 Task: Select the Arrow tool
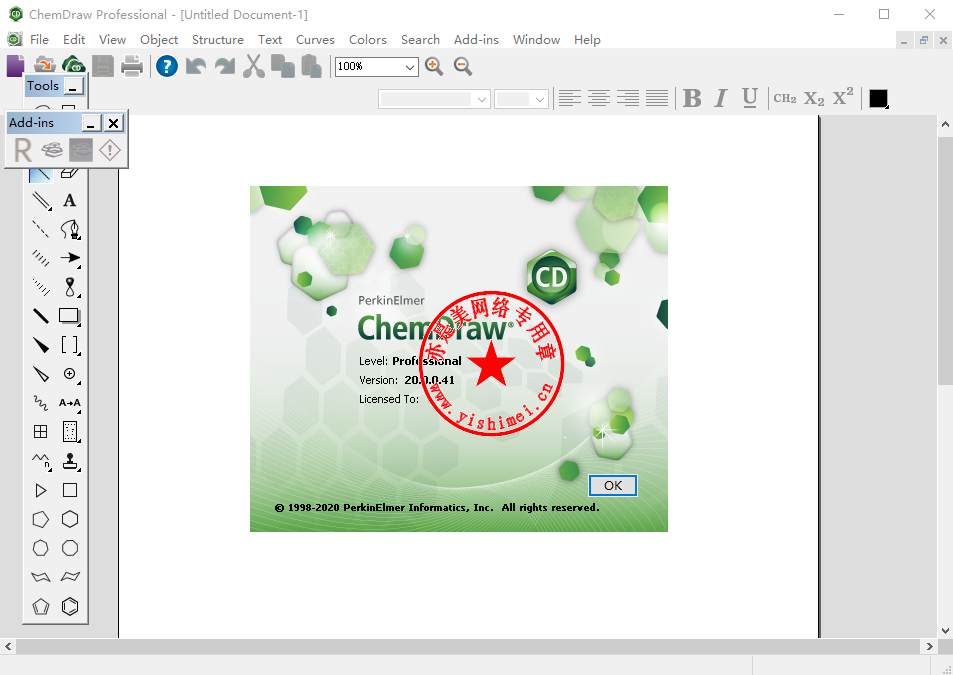coord(70,258)
